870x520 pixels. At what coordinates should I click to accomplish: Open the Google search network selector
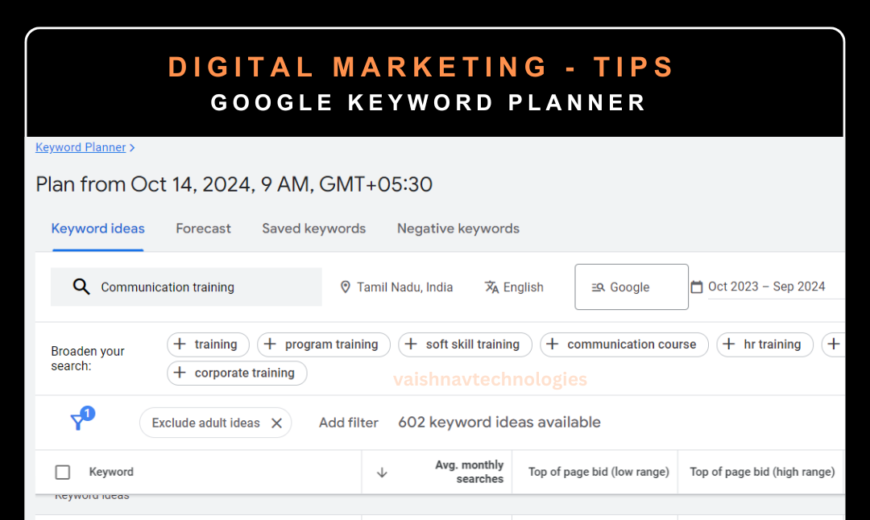pyautogui.click(x=631, y=287)
